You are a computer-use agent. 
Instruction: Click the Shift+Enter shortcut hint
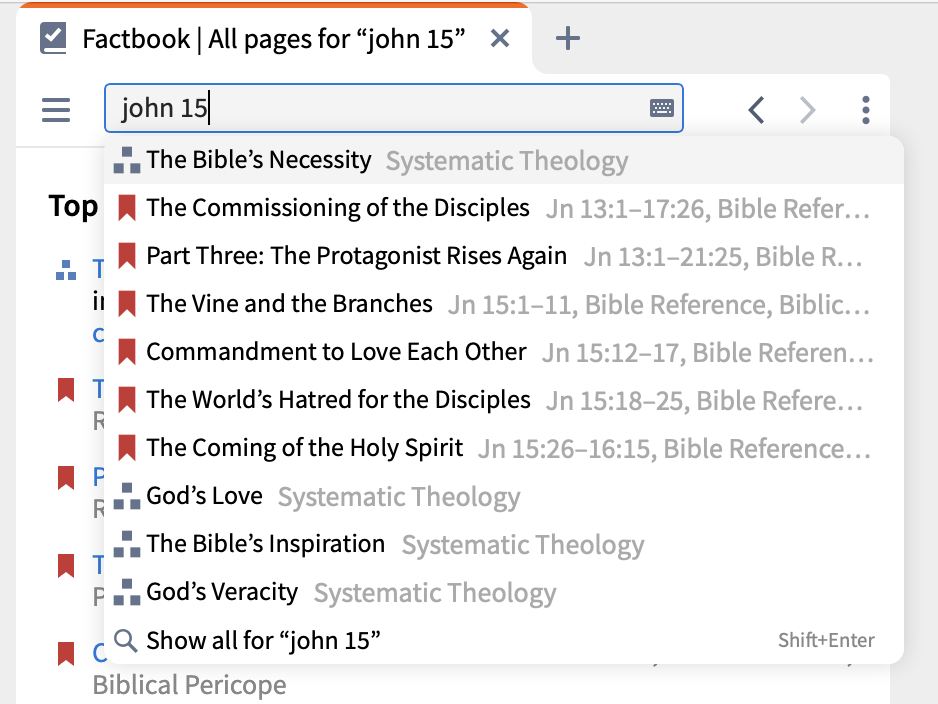tap(826, 641)
